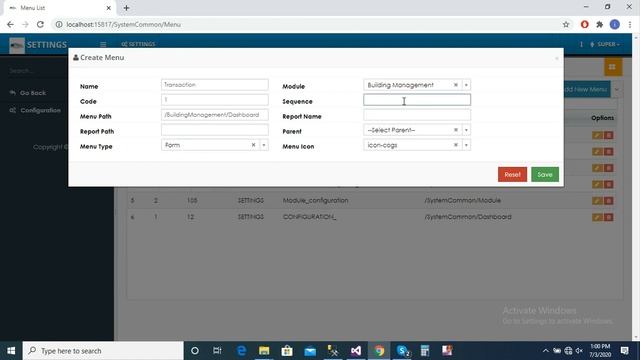This screenshot has width=640, height=360.
Task: Open the Chrome profile avatar
Action: 615,24
